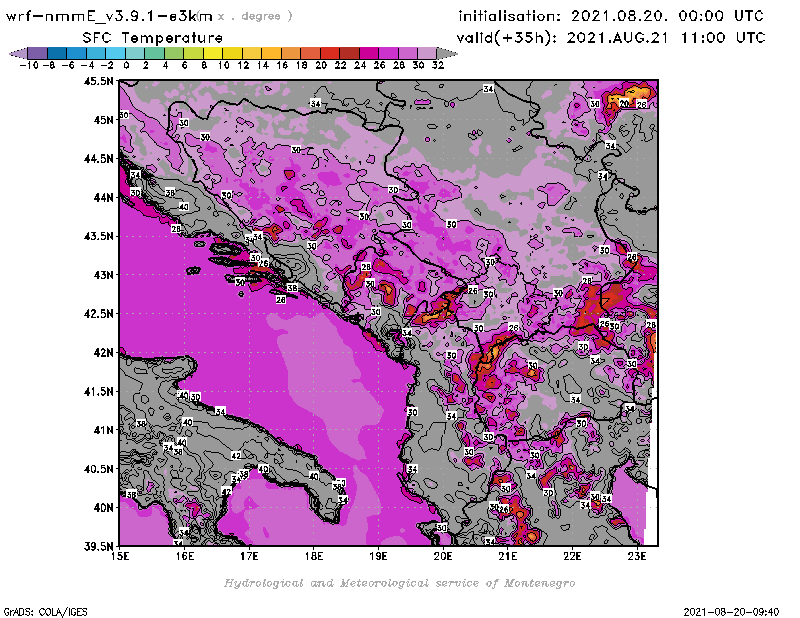Pick the orange legend swatch between 14 and 16

tap(271, 53)
